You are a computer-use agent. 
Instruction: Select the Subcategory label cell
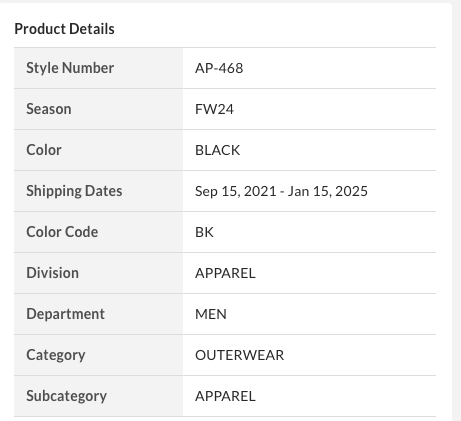(98, 396)
